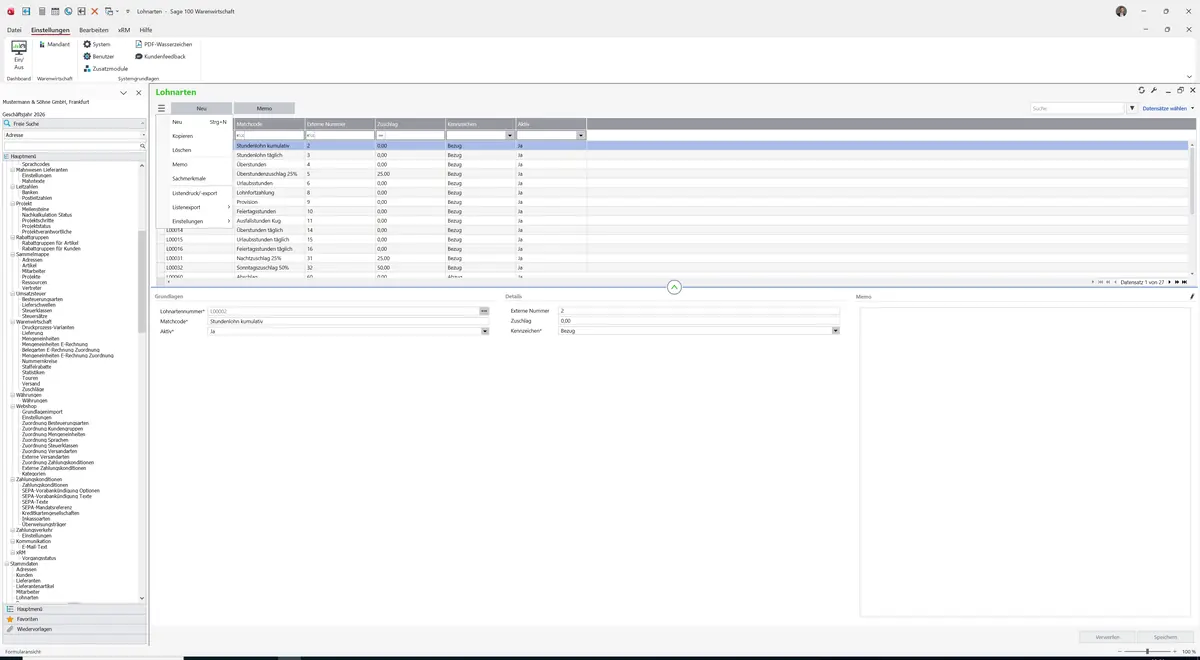This screenshot has width=1200, height=660.
Task: Open the Kennzeichen column filter dropdown
Action: (x=510, y=135)
